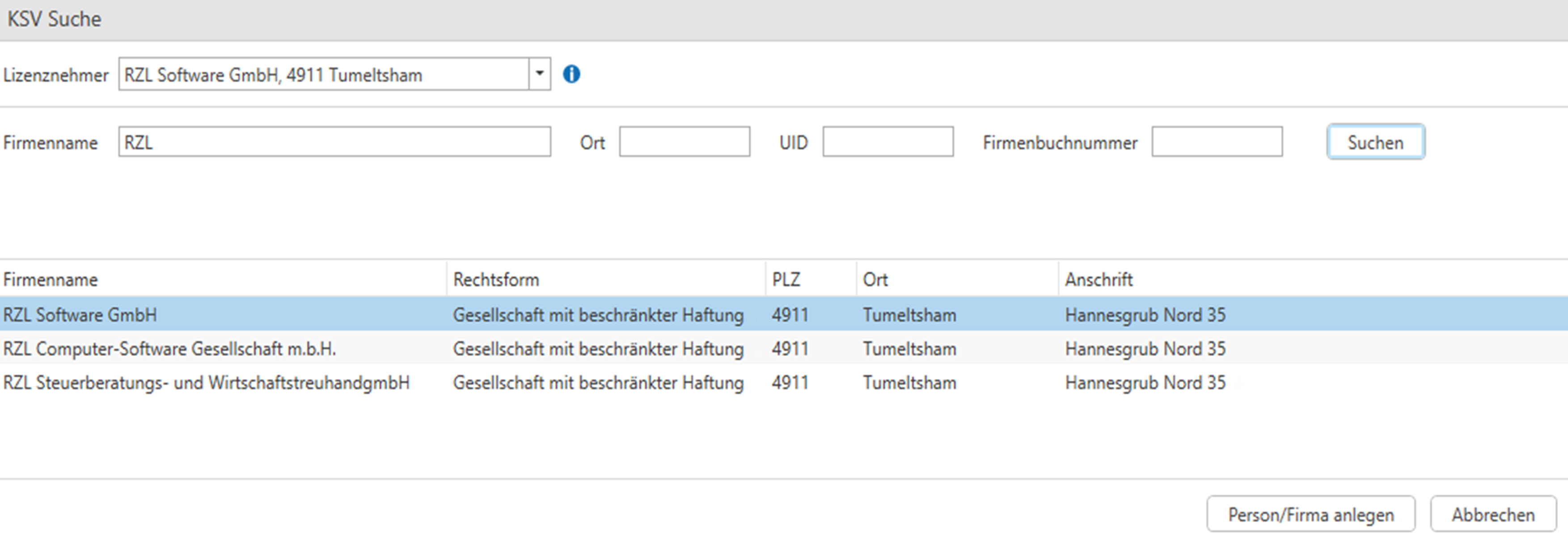Sort by Anschrift column header

point(1098,279)
